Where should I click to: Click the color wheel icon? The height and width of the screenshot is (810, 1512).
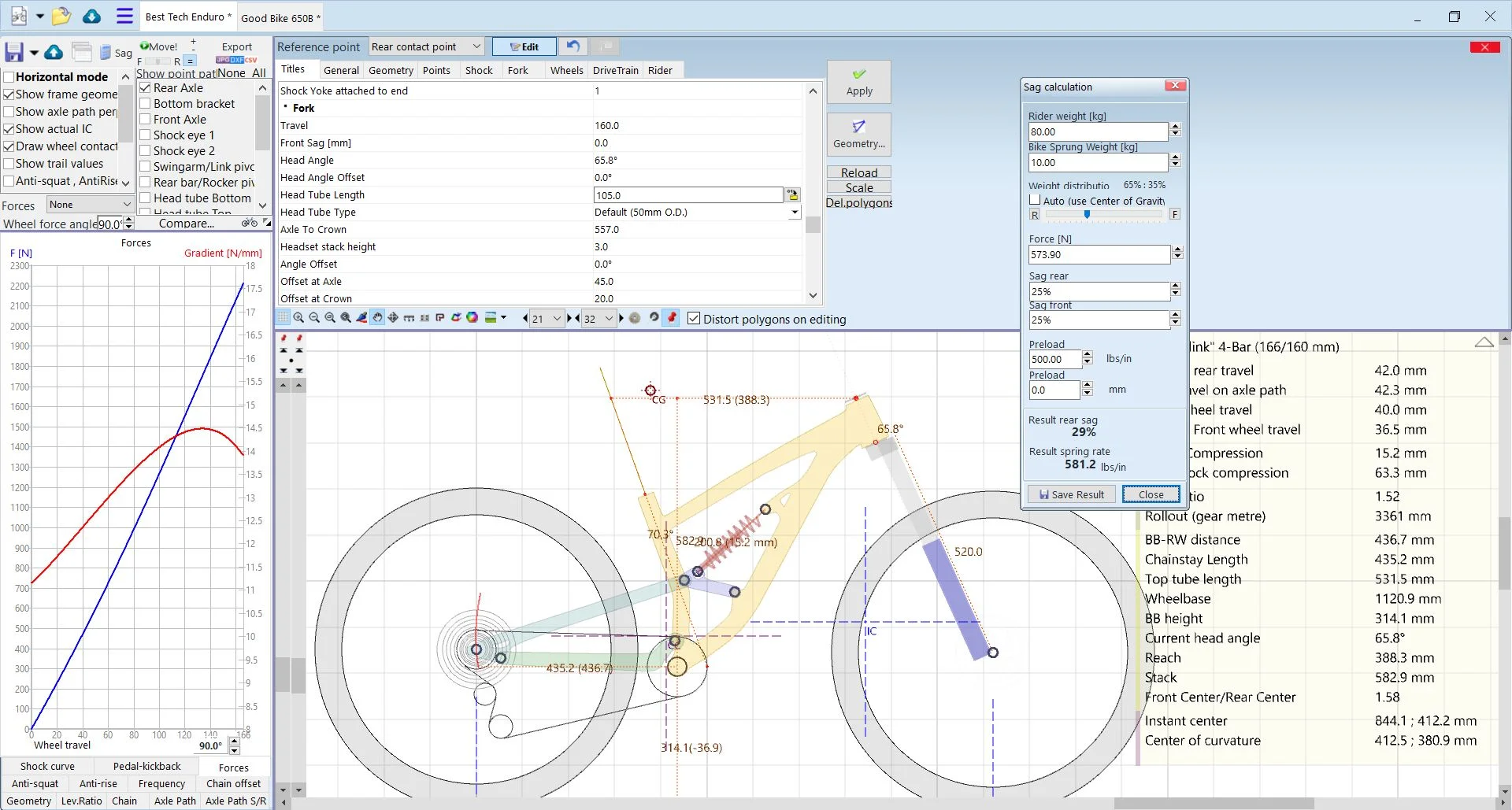coord(472,318)
